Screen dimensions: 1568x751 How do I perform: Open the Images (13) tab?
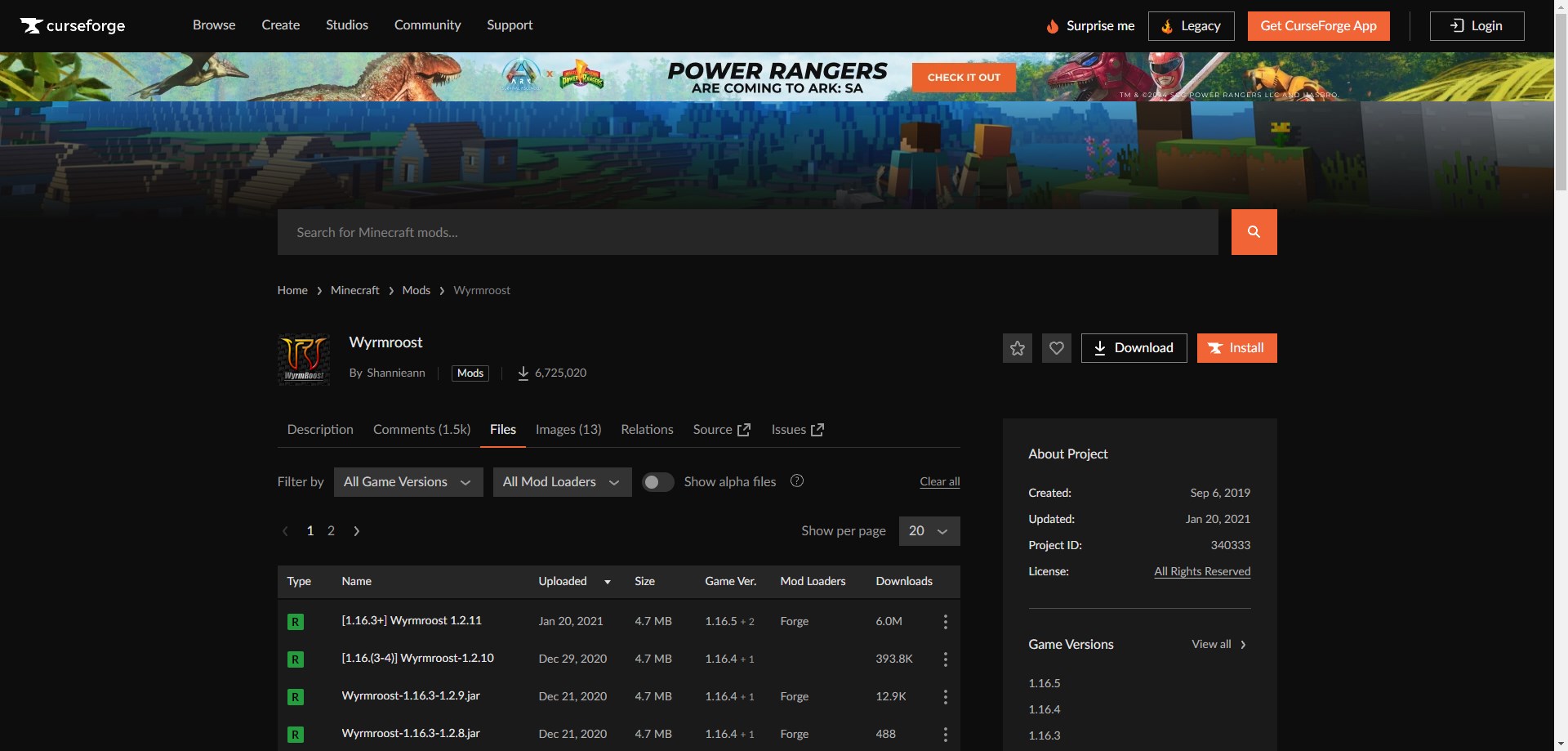(x=568, y=430)
